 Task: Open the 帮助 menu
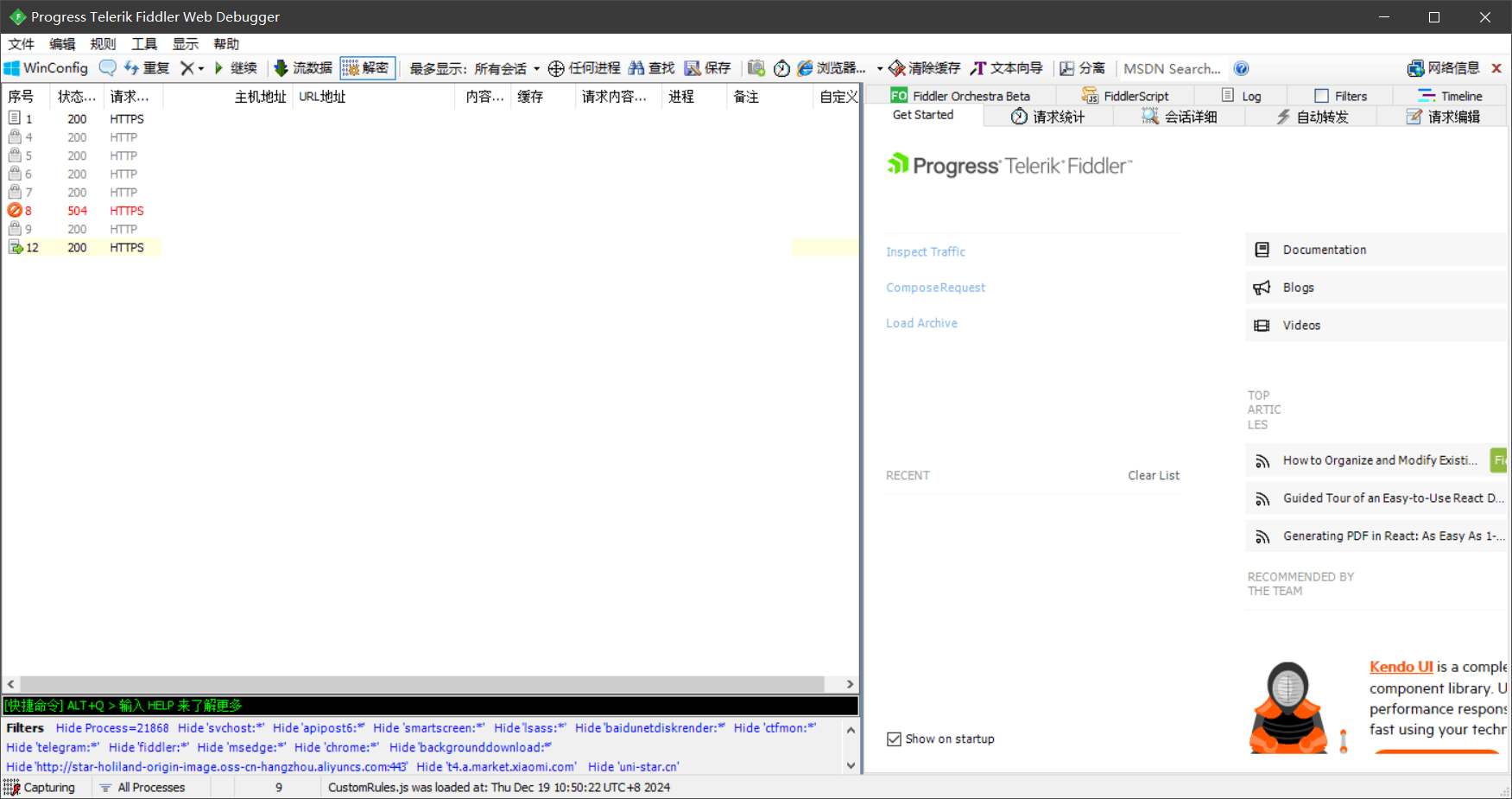(226, 44)
